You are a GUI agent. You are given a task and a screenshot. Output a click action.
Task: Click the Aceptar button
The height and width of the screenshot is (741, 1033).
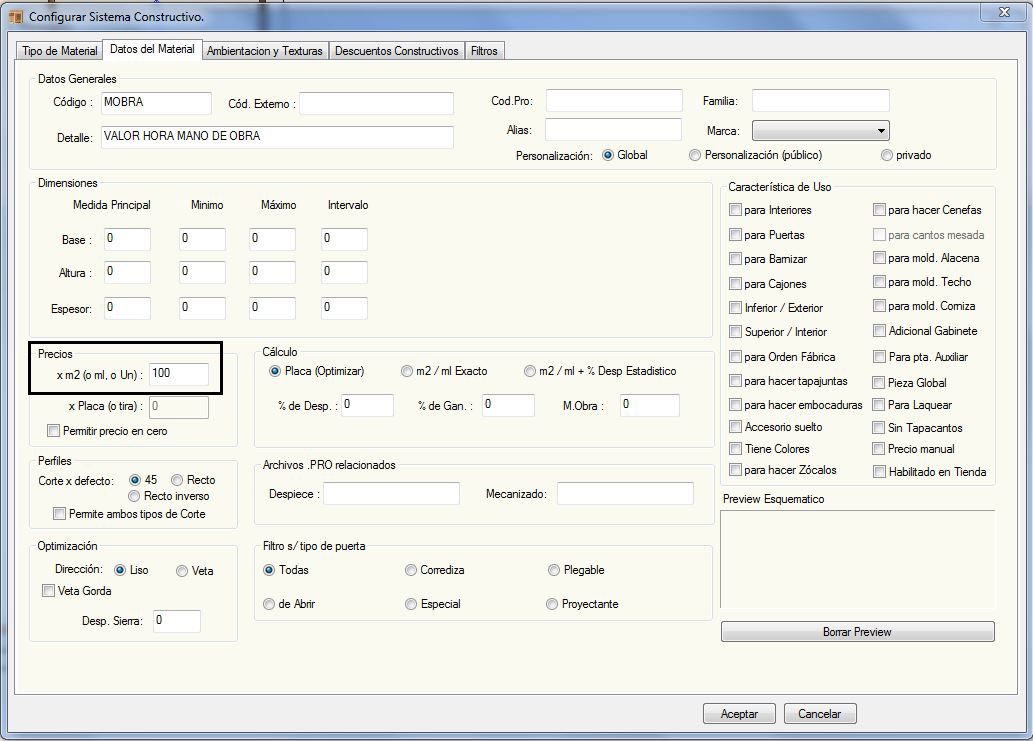coord(739,714)
